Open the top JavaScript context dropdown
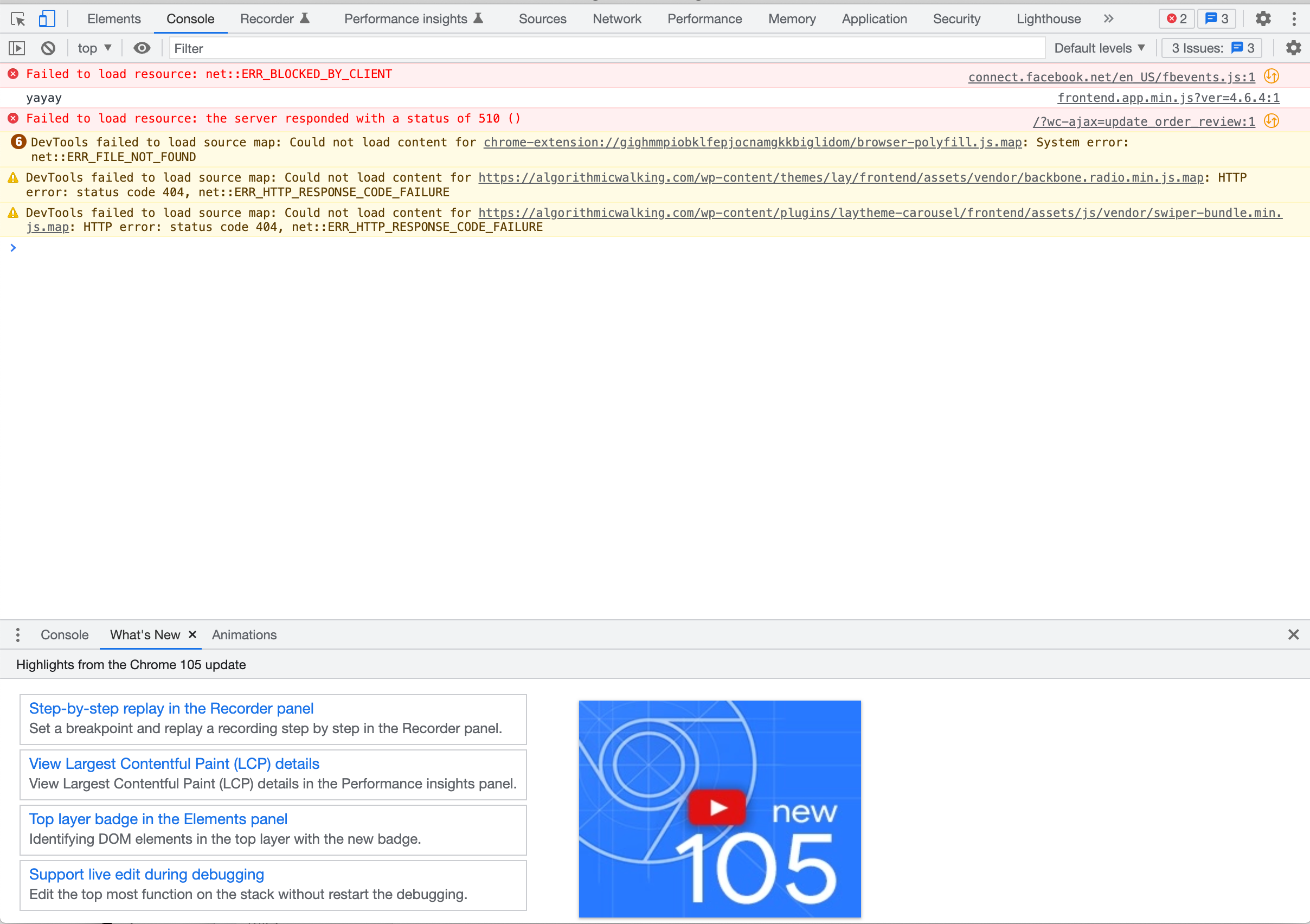Screen dimensions: 1310x924 click(94, 48)
